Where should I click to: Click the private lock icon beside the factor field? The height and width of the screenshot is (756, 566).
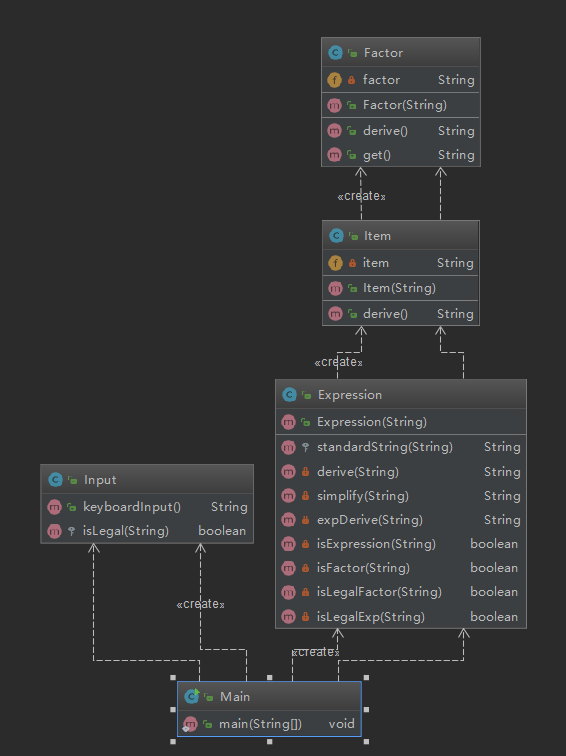point(351,80)
